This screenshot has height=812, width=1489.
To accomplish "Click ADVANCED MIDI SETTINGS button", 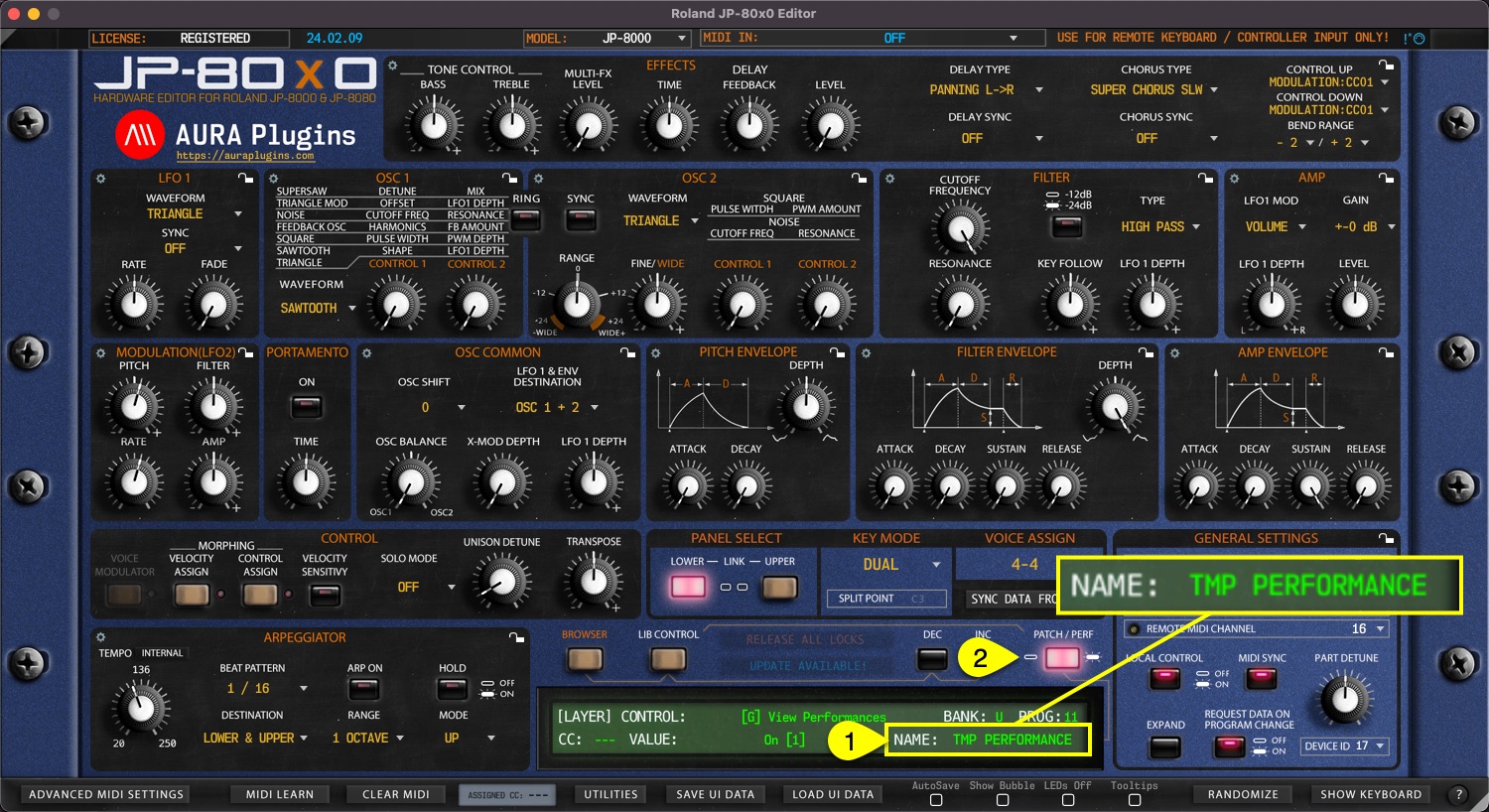I will [x=106, y=794].
